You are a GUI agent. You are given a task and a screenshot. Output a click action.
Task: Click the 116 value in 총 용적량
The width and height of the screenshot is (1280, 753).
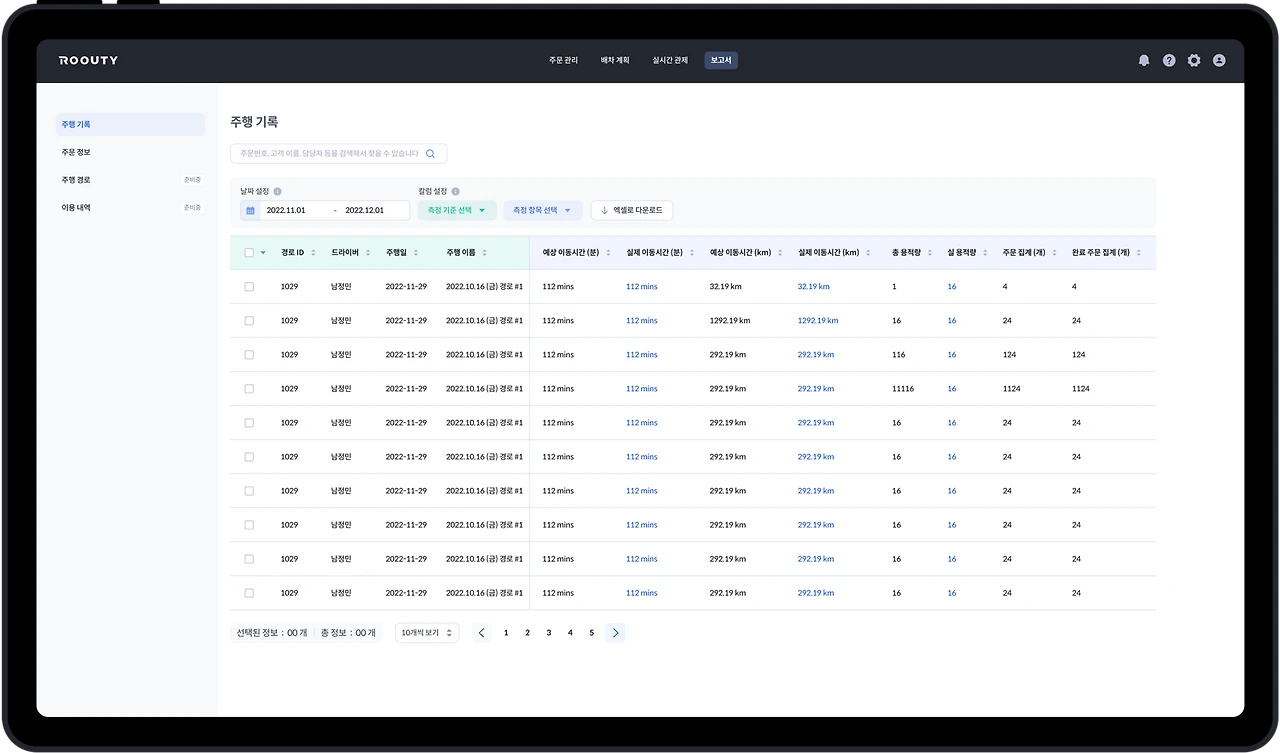coord(898,355)
